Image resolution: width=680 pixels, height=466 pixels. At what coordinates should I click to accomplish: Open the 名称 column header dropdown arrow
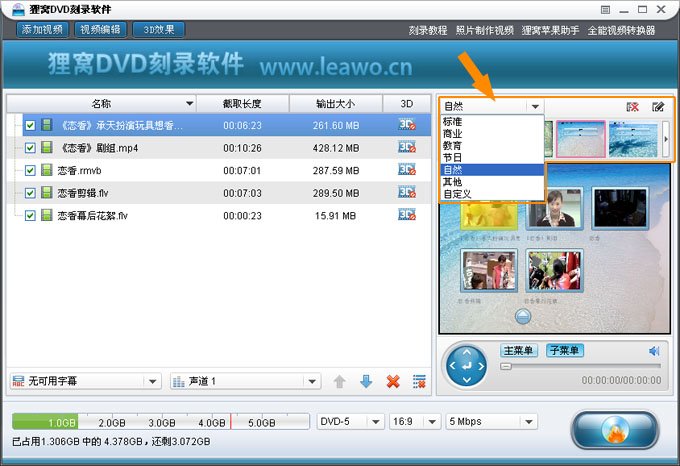pyautogui.click(x=190, y=104)
